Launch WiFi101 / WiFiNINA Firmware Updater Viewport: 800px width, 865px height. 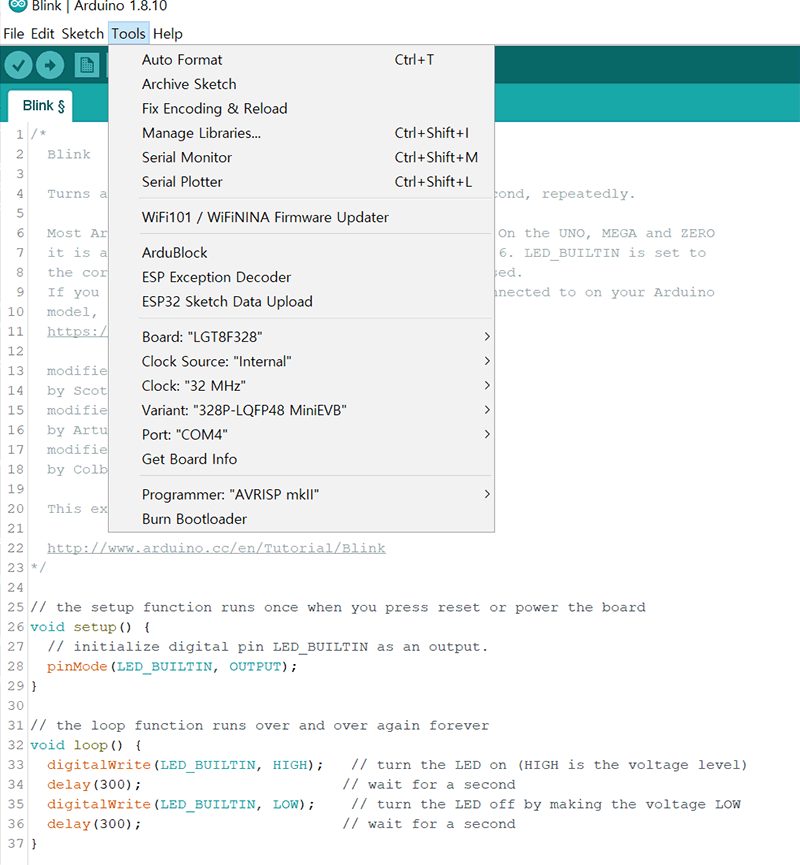[301, 217]
